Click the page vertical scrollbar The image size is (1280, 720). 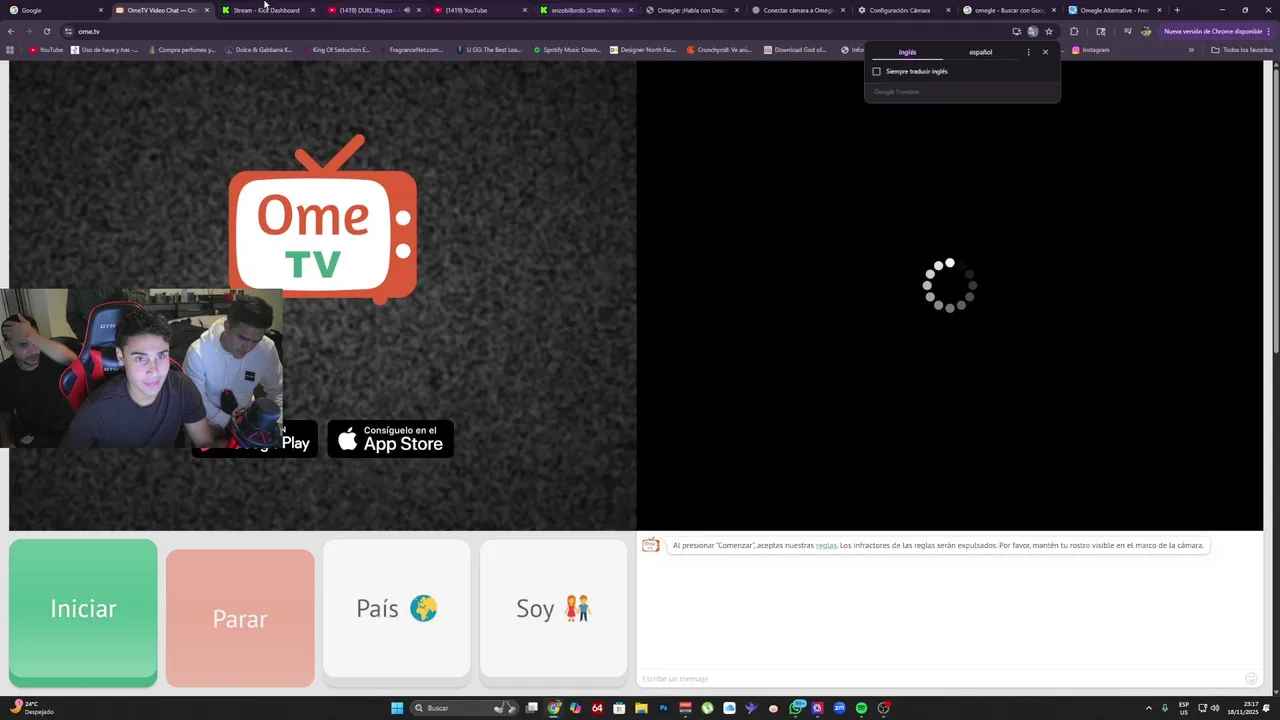click(x=1275, y=210)
